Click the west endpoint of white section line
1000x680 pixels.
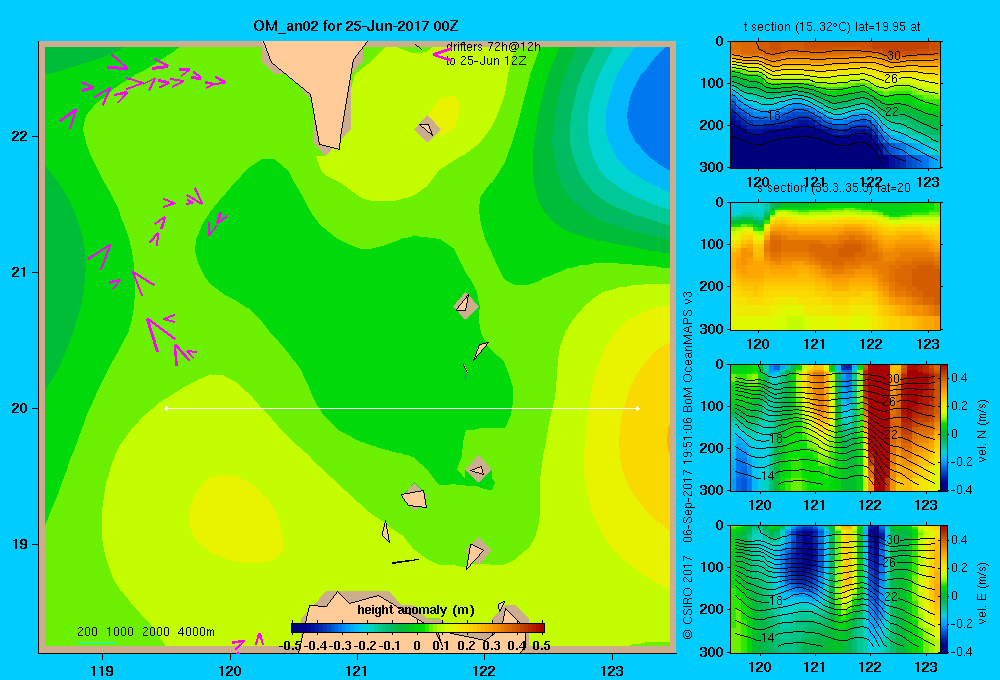[x=166, y=408]
